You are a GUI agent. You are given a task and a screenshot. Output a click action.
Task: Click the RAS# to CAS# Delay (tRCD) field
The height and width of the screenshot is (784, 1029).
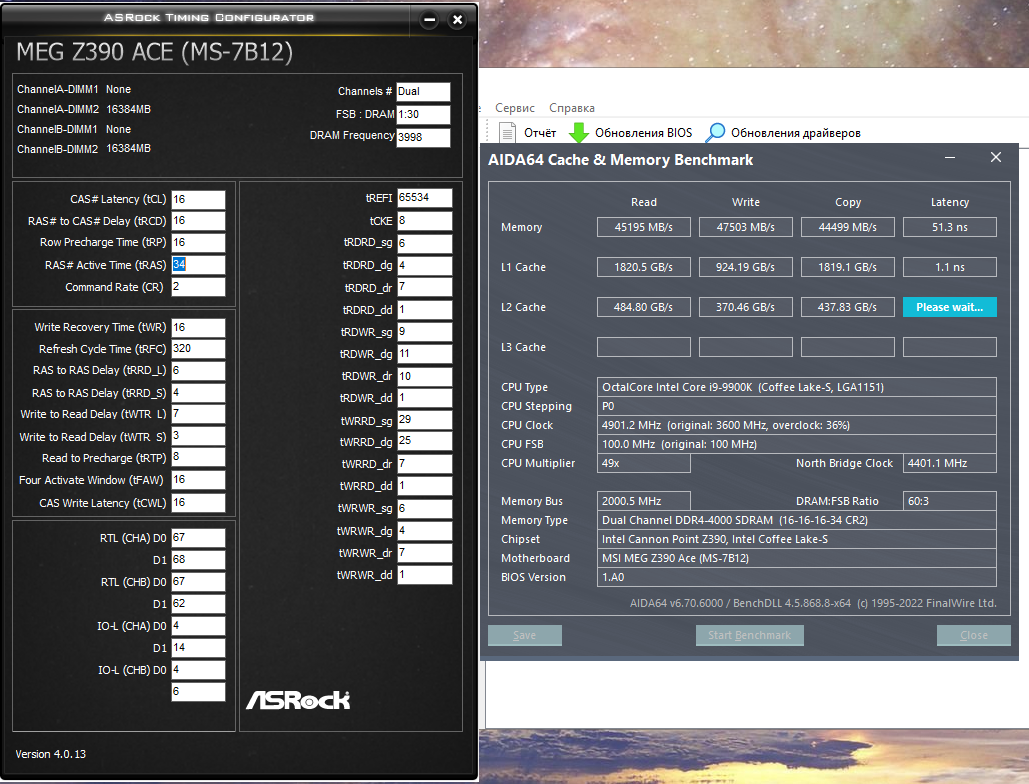198,221
